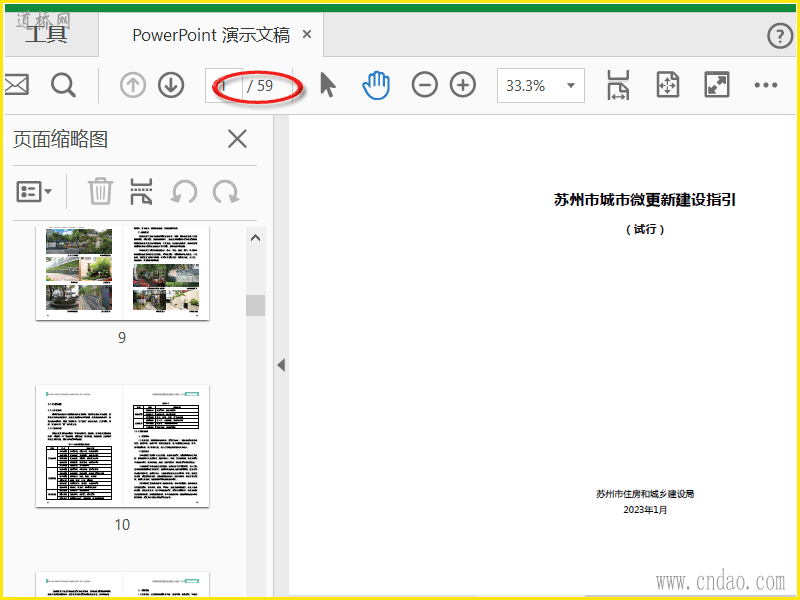Go to previous page arrow

pyautogui.click(x=133, y=85)
